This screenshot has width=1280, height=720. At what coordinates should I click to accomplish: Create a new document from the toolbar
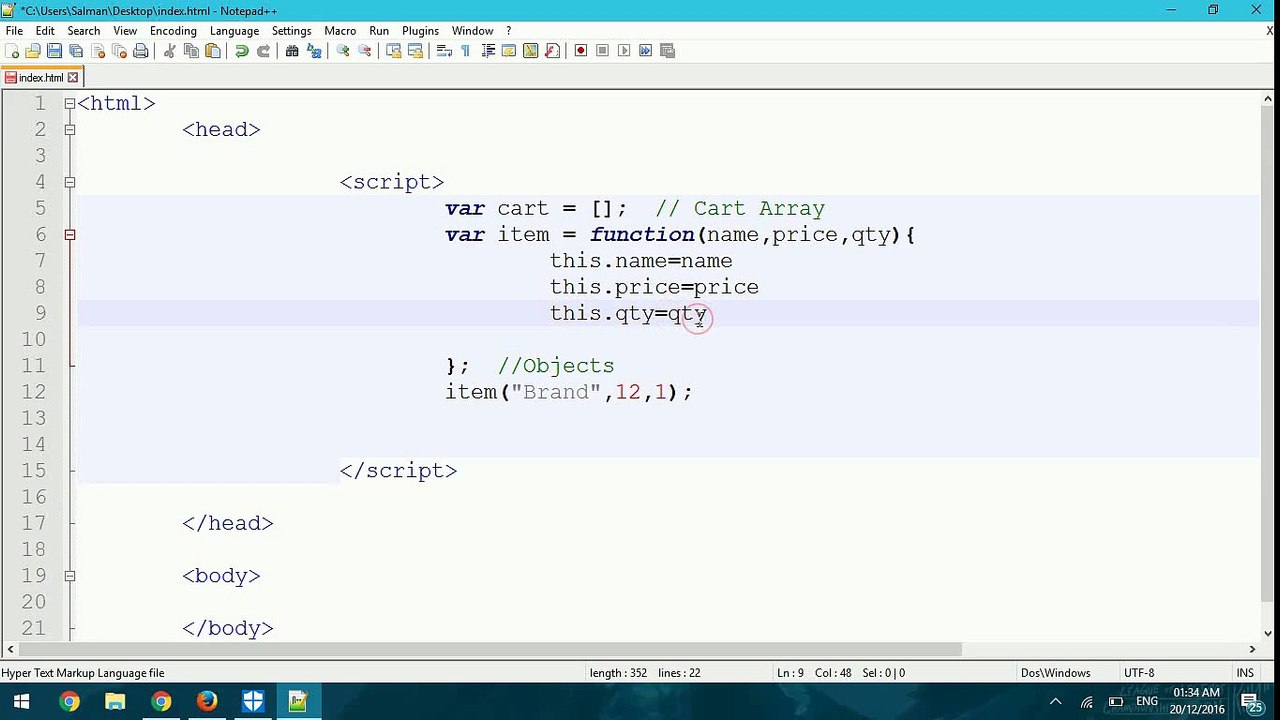coord(12,51)
